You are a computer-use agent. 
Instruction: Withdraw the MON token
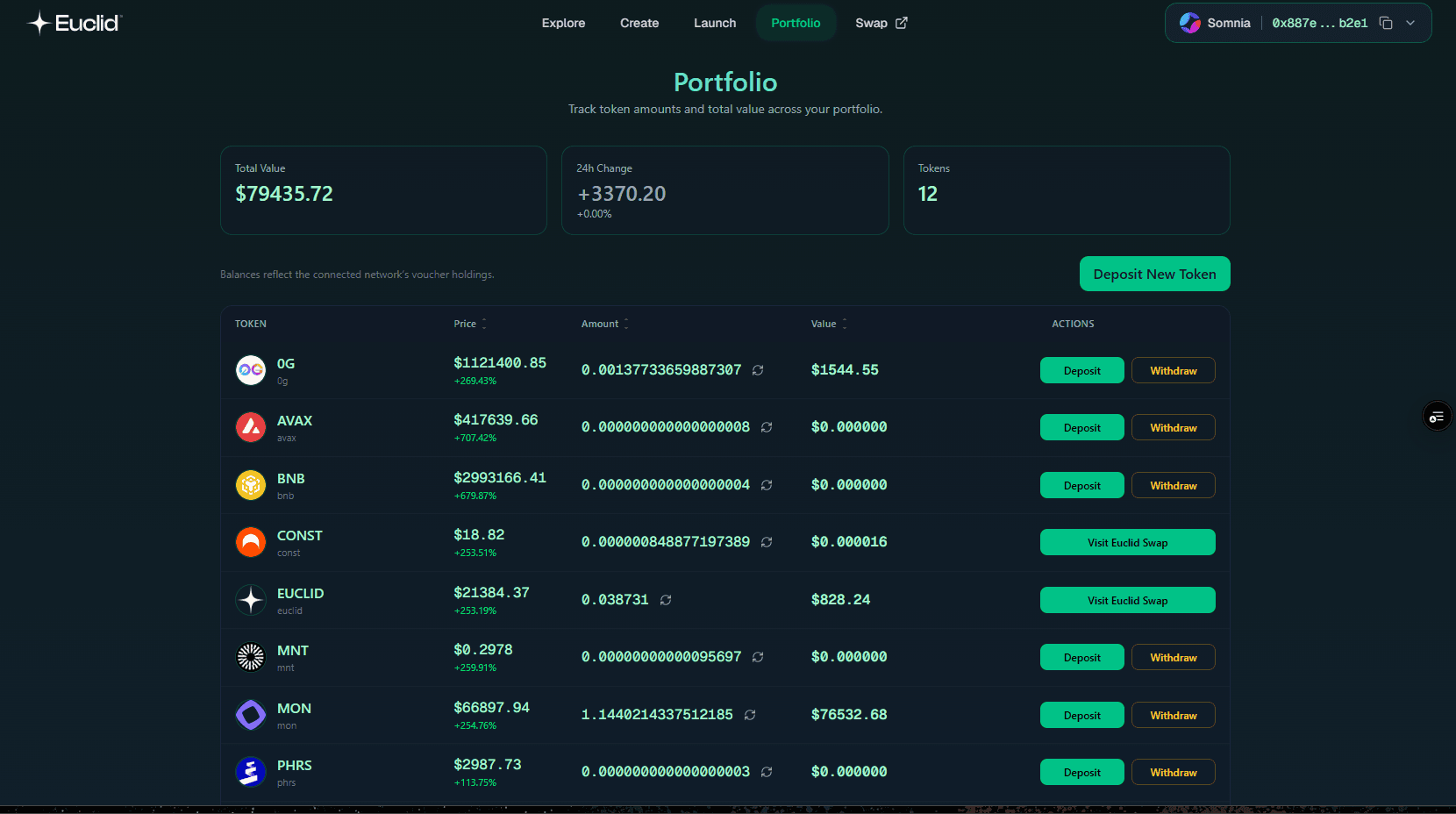pyautogui.click(x=1173, y=715)
